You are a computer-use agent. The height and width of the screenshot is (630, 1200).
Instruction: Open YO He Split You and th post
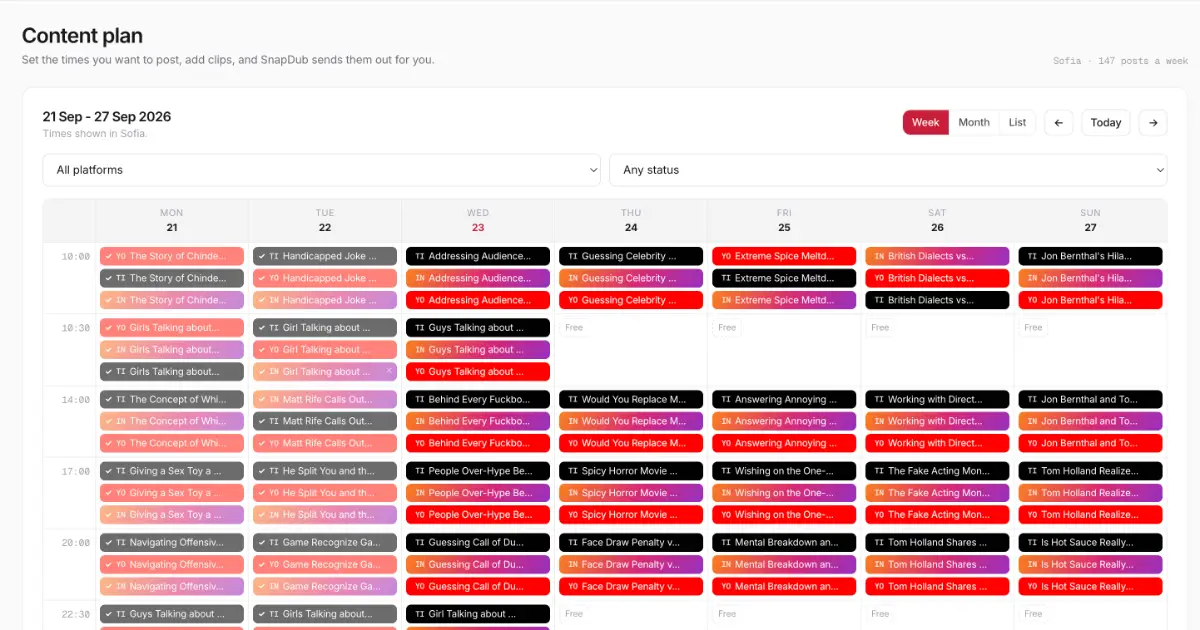pyautogui.click(x=325, y=493)
